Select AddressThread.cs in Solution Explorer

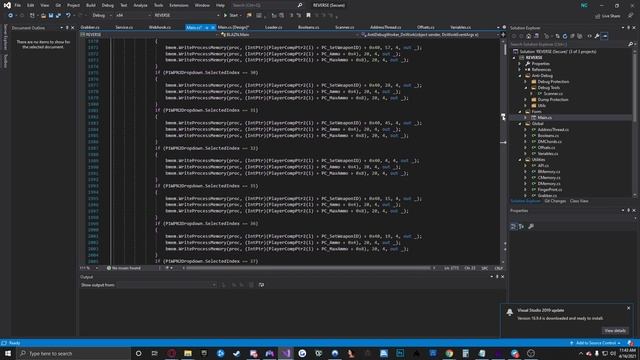coord(553,129)
